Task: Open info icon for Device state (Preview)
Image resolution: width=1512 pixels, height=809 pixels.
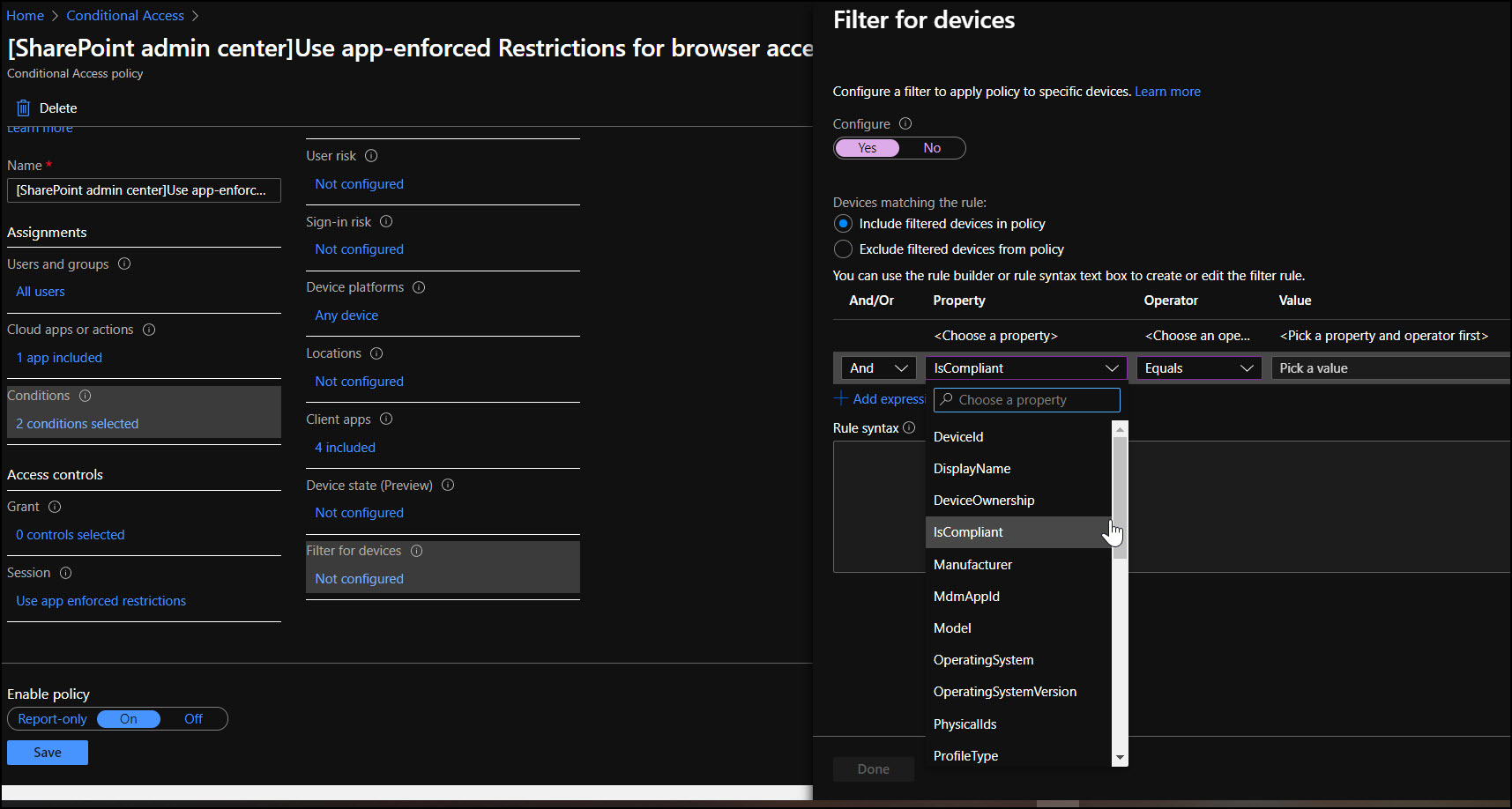Action: tap(448, 485)
